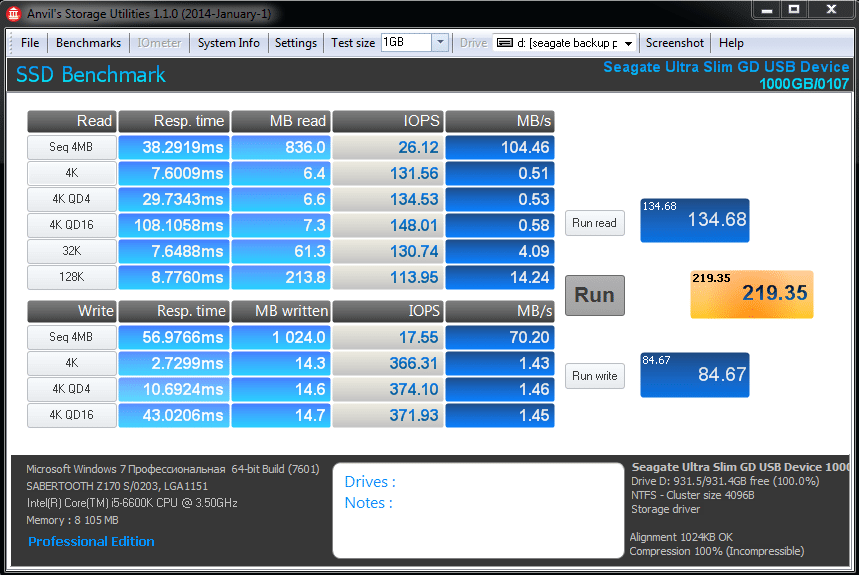Viewport: 859px width, 575px height.
Task: Click the Memory : 8 105 MB line
Action: coord(72,520)
